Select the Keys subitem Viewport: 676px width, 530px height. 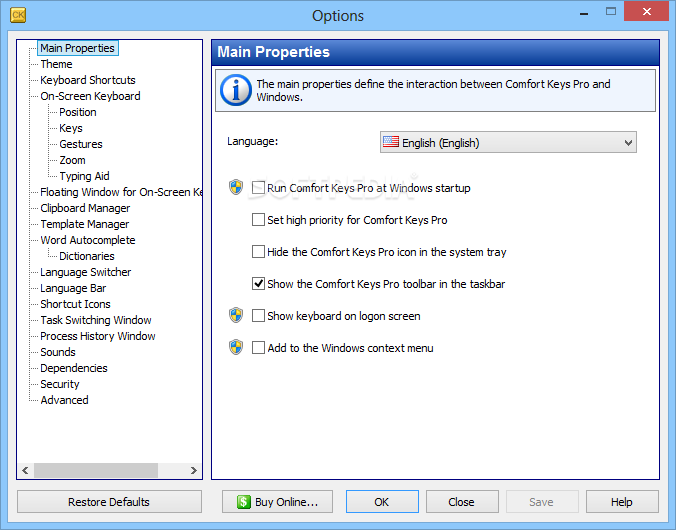click(x=71, y=128)
